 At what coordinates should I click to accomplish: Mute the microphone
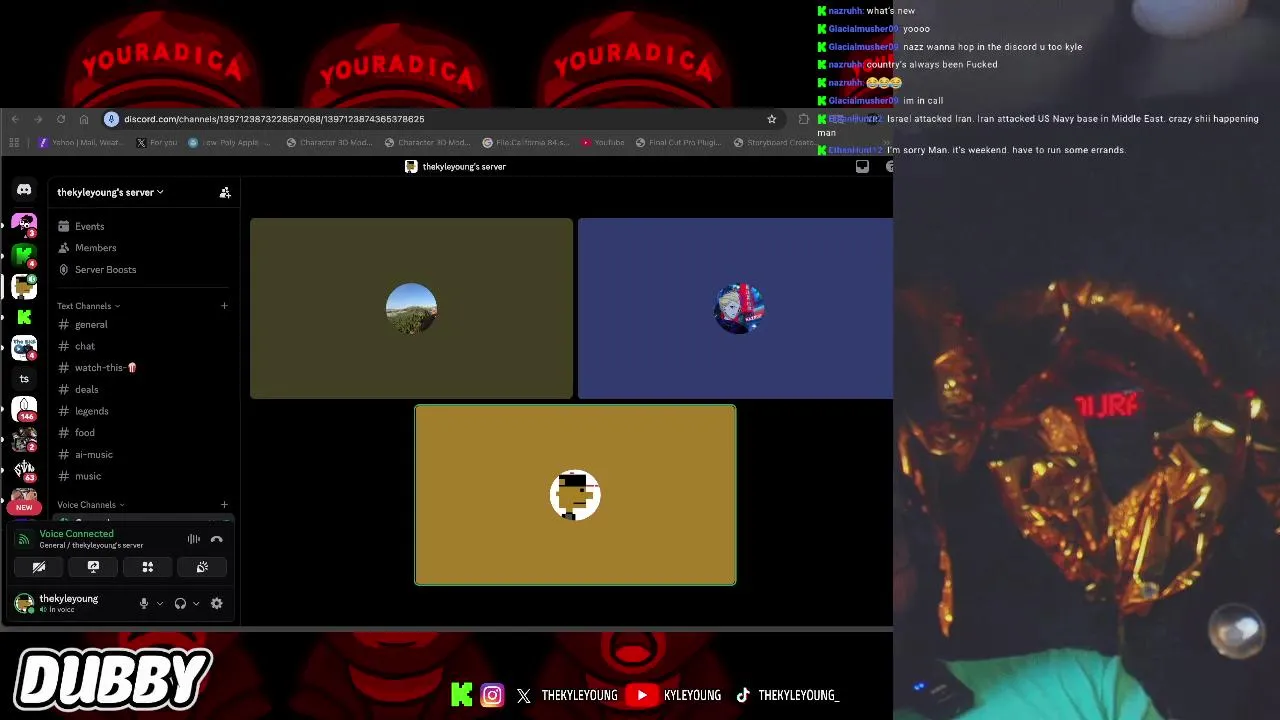click(144, 603)
